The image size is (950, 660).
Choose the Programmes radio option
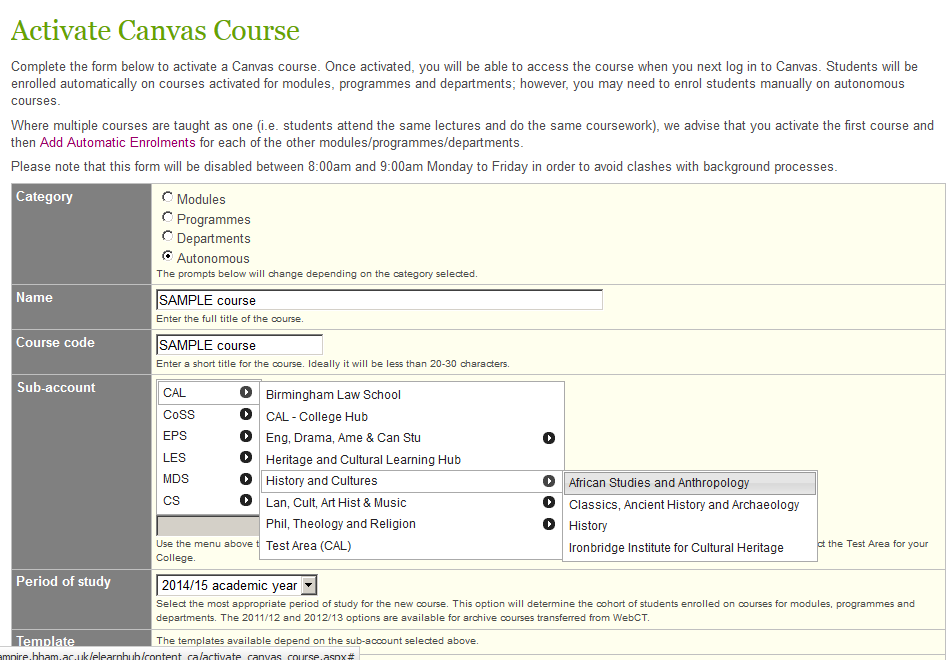click(167, 217)
